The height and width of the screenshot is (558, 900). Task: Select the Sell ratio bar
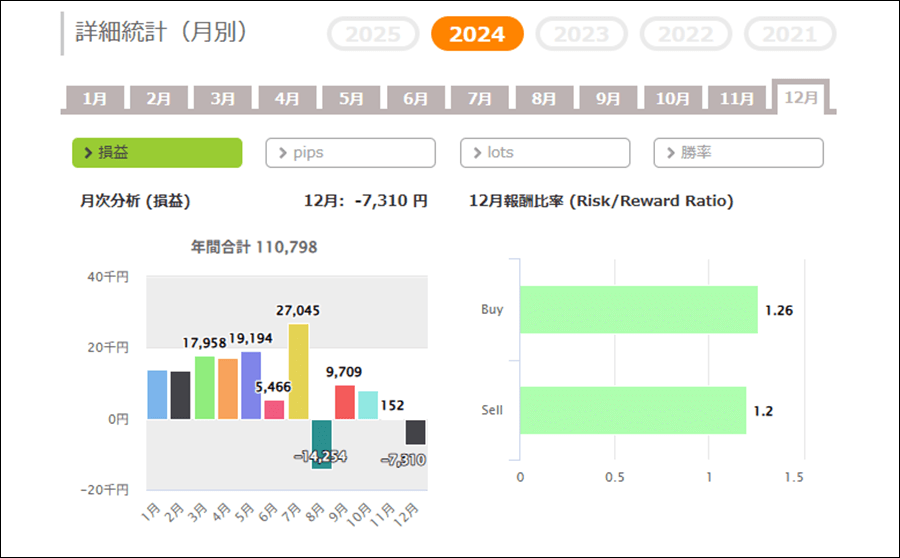point(632,410)
